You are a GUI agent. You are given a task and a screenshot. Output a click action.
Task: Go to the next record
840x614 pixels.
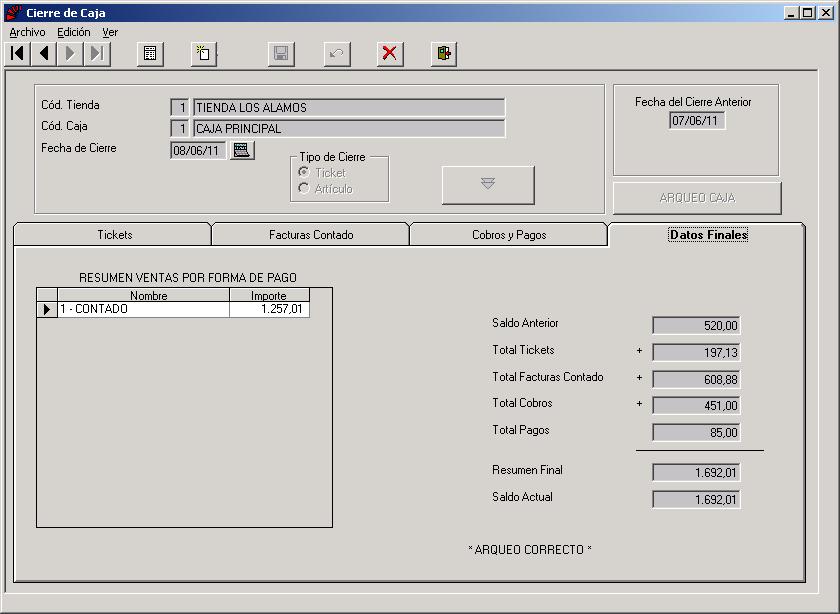pyautogui.click(x=70, y=54)
